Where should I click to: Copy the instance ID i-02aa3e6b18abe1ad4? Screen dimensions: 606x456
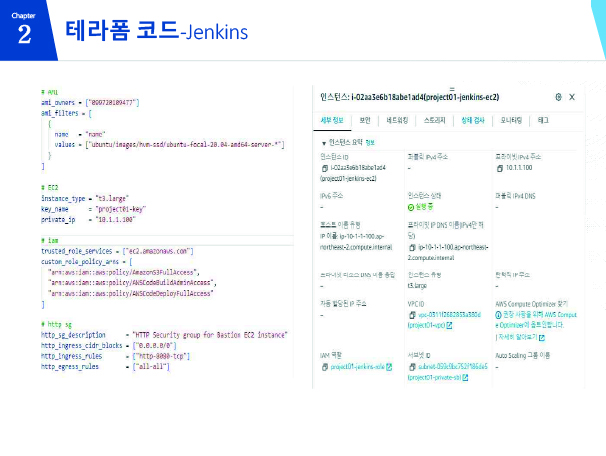[x=325, y=168]
